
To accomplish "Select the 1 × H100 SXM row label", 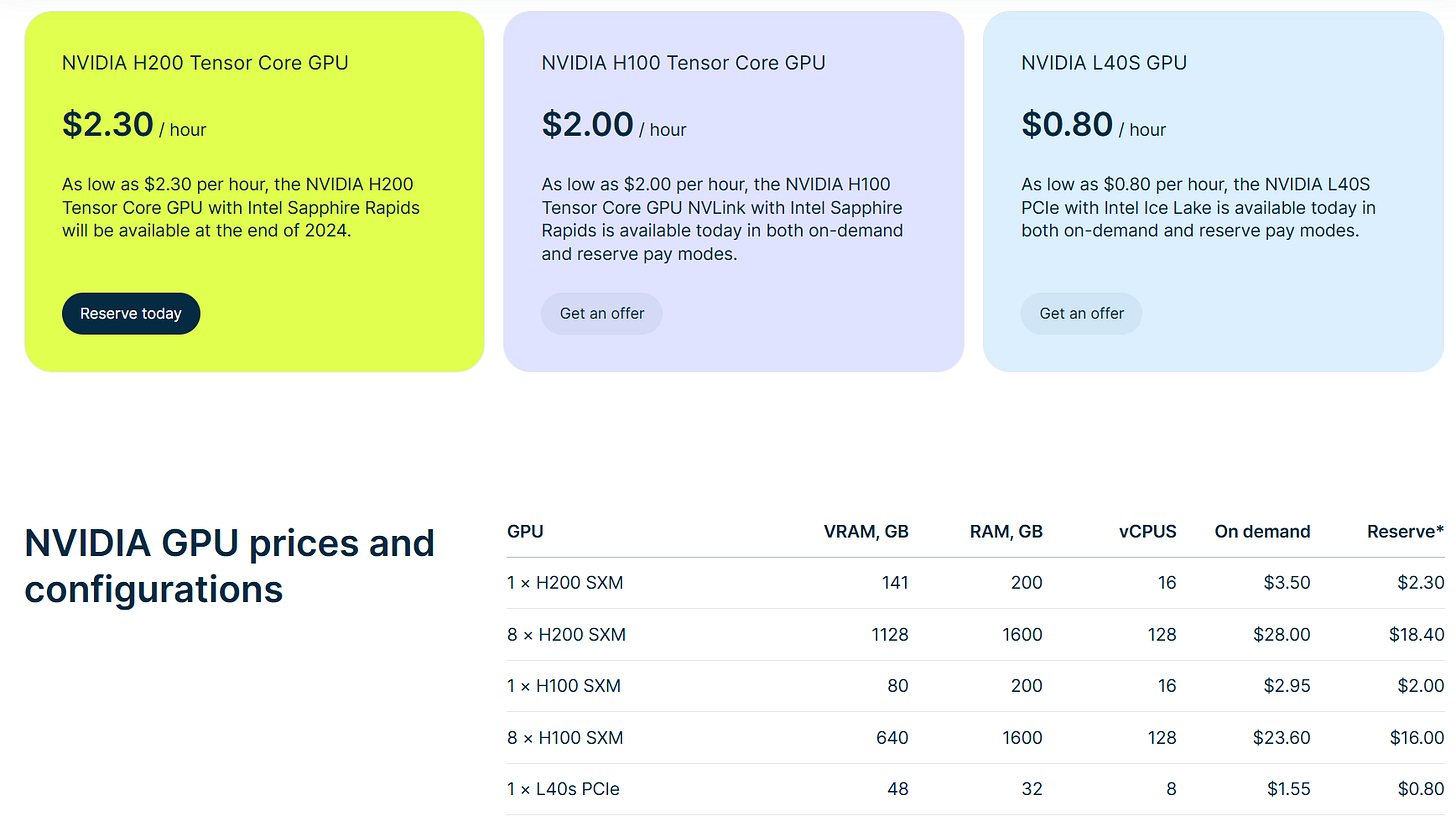I will pyautogui.click(x=564, y=686).
